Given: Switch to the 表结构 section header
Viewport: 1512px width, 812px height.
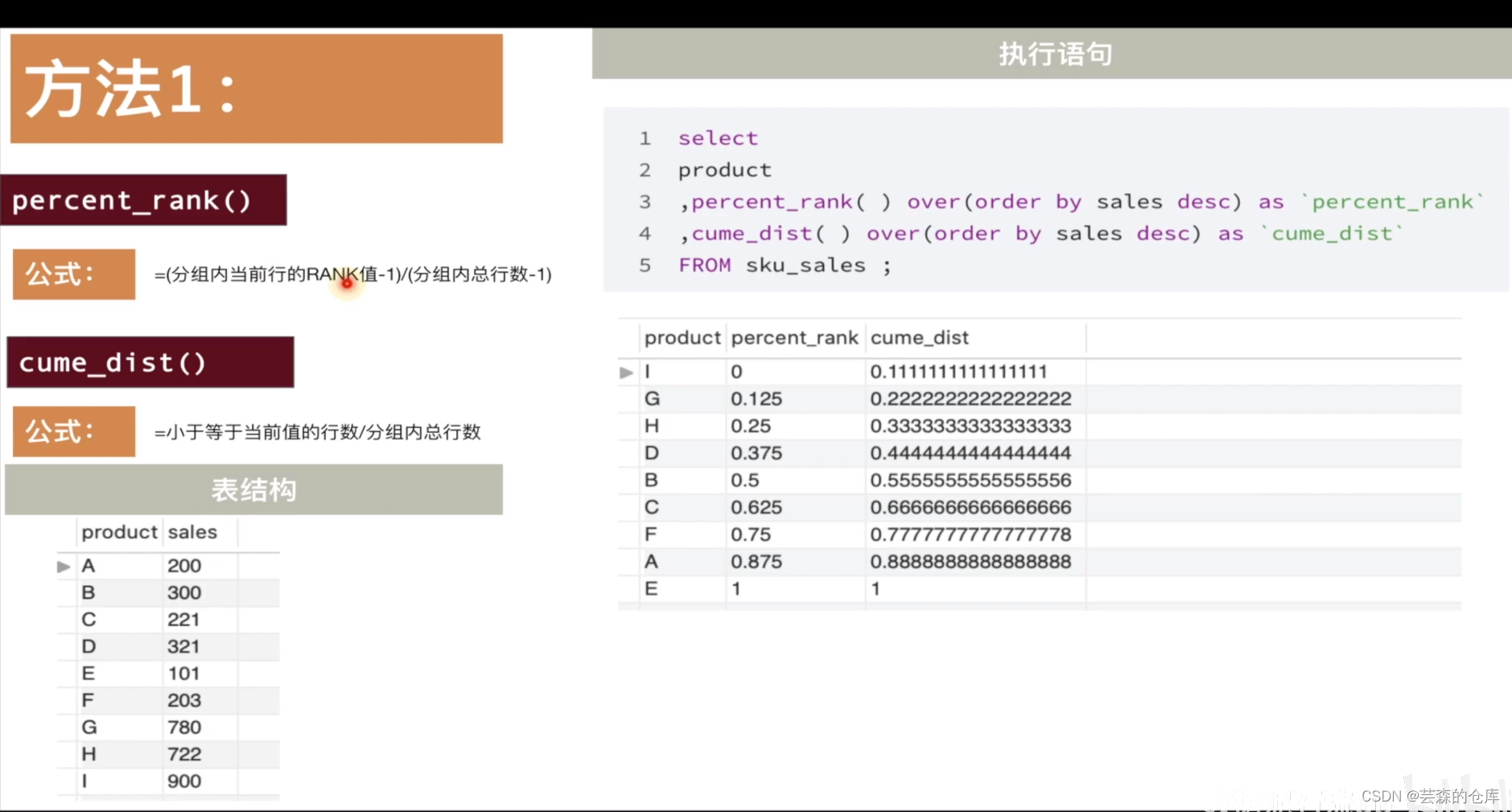Looking at the screenshot, I should click(x=254, y=489).
